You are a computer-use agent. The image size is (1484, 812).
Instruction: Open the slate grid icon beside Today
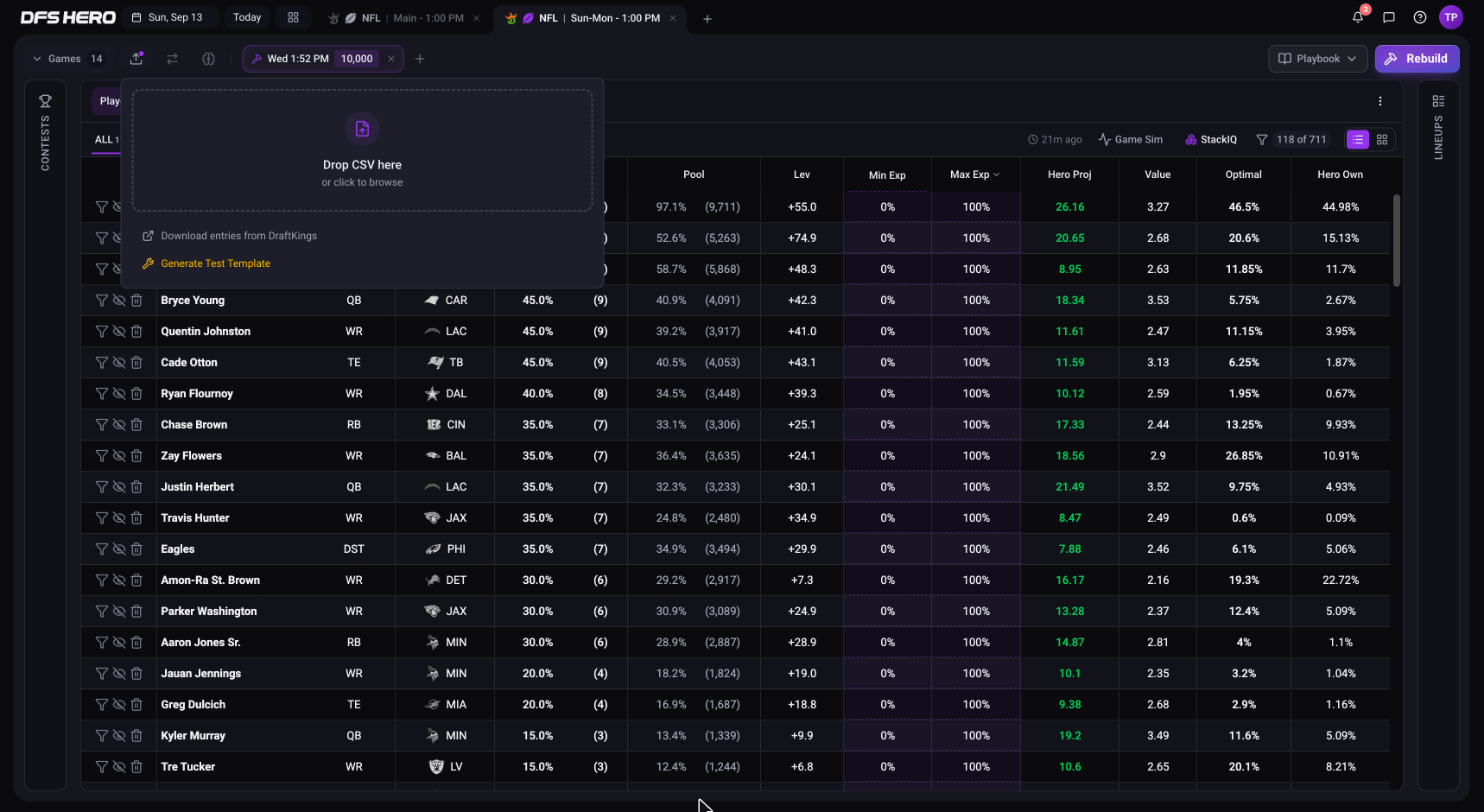pos(293,17)
